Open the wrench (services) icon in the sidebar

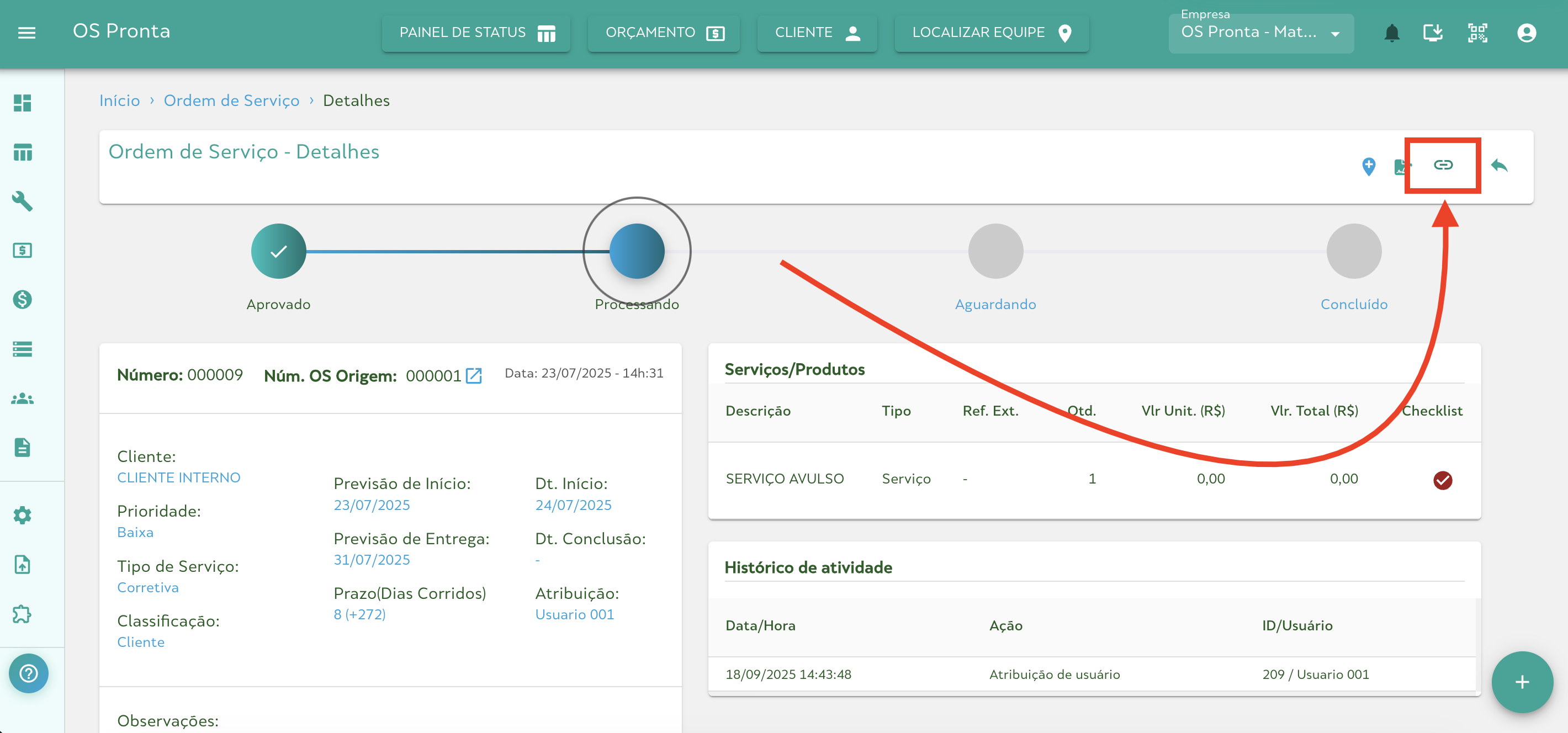point(22,201)
